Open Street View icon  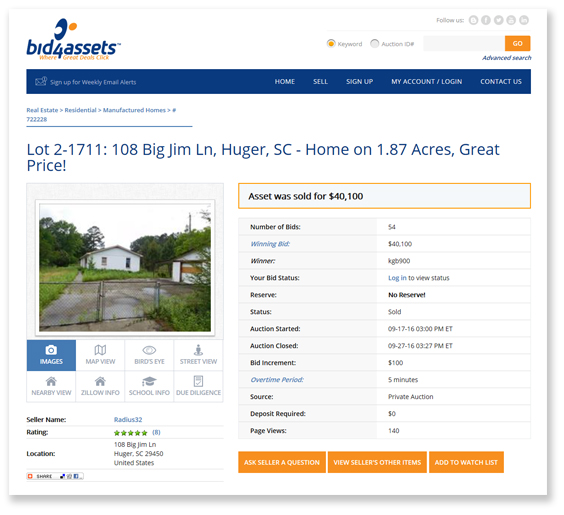(198, 355)
